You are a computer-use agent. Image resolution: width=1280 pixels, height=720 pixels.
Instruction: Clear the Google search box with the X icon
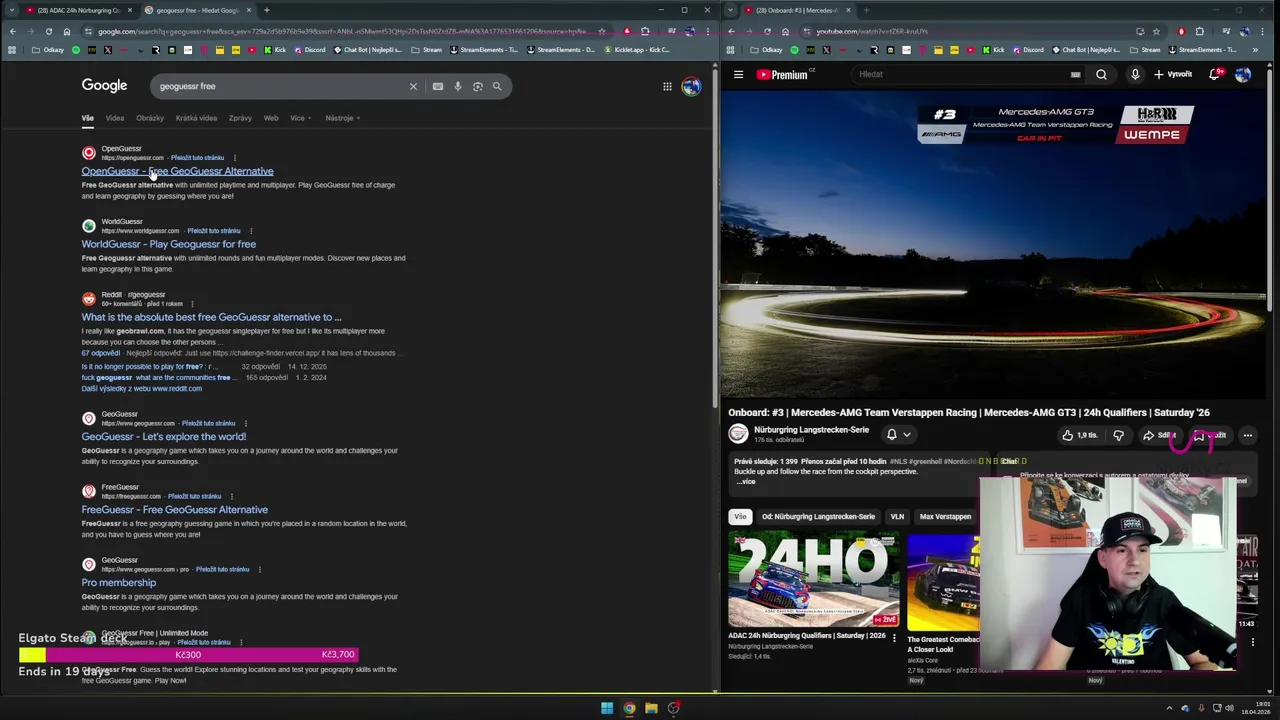point(413,86)
